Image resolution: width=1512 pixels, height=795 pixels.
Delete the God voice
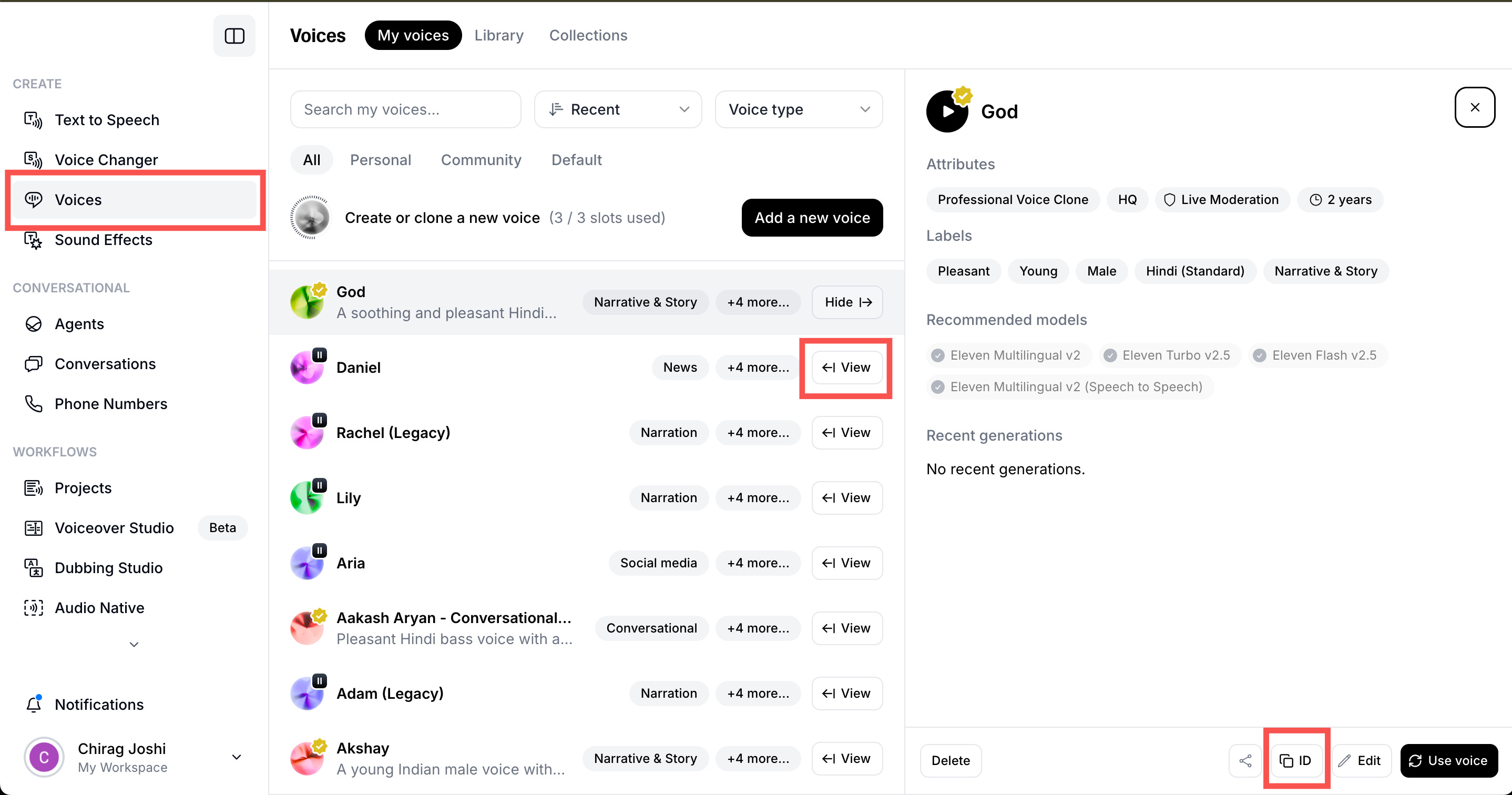click(949, 760)
